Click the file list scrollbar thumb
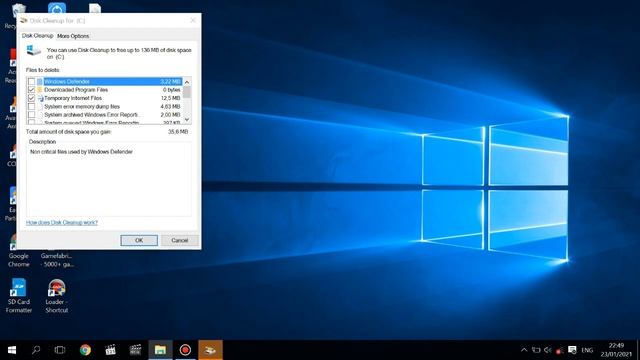The width and height of the screenshot is (640, 360). 187,92
